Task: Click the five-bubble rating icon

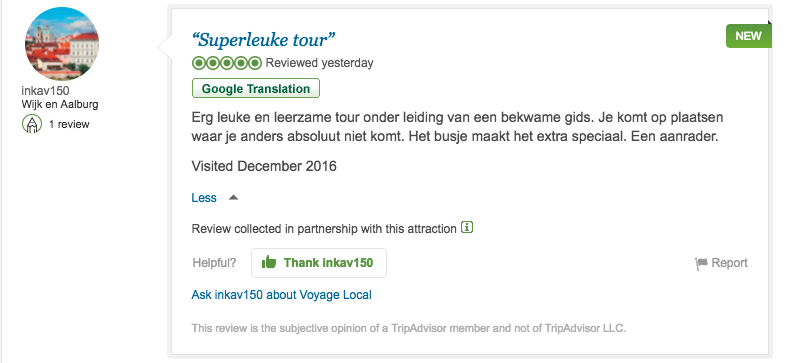Action: pyautogui.click(x=227, y=63)
